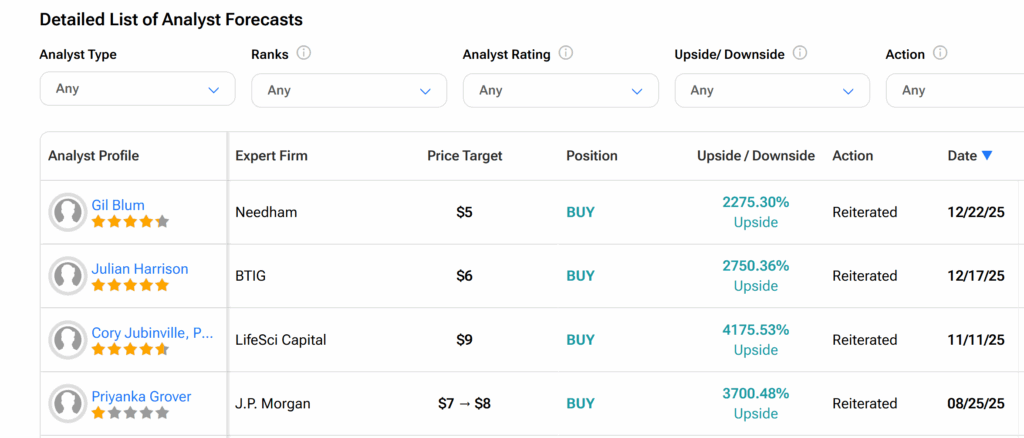Image resolution: width=1024 pixels, height=438 pixels.
Task: Click Gil Blum's star rating
Action: coord(130,222)
